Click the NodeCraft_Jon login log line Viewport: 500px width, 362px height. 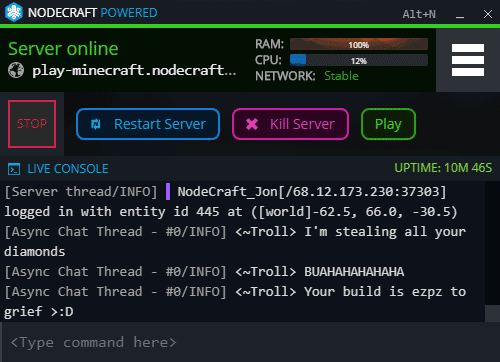pos(231,202)
